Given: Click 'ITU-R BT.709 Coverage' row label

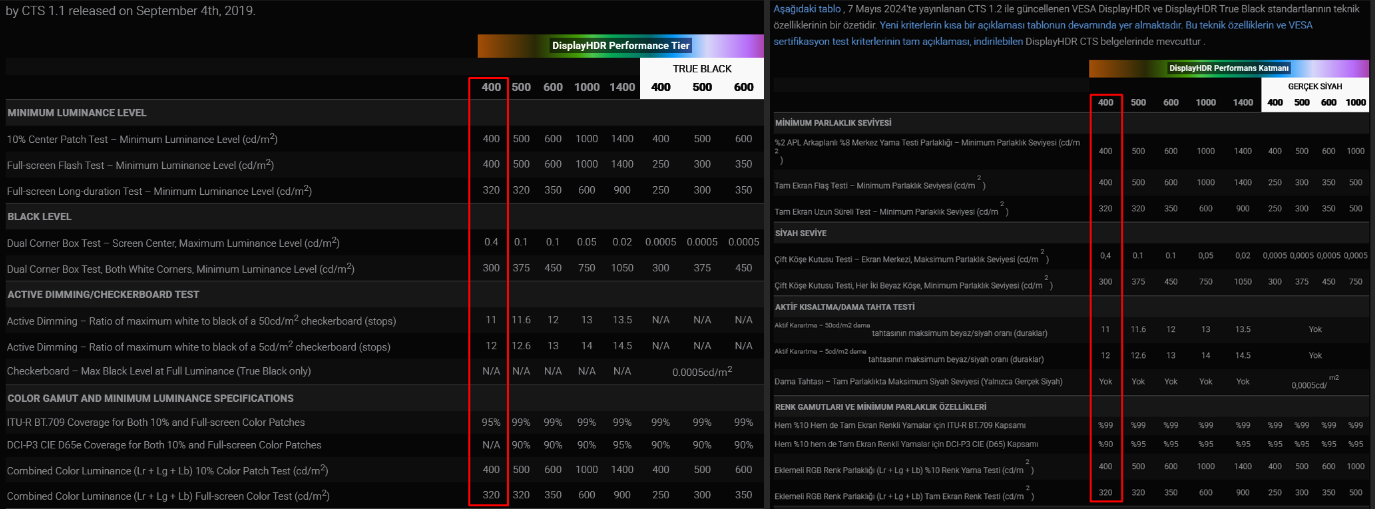Looking at the screenshot, I should click(x=156, y=423).
